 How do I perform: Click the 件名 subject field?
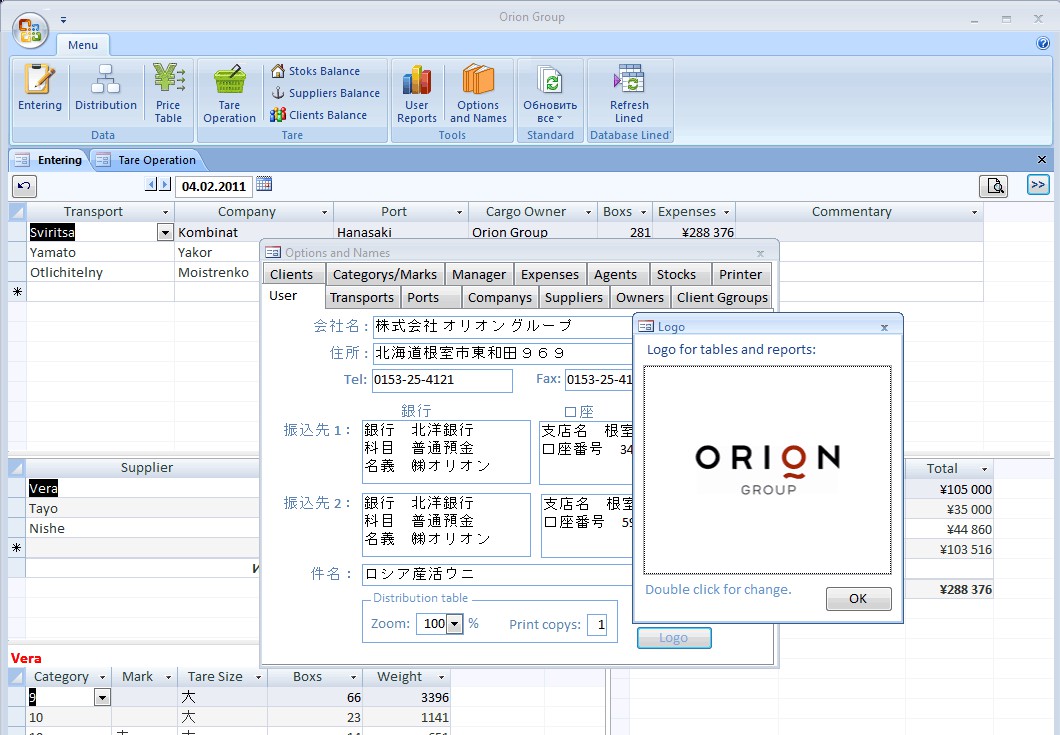(497, 574)
